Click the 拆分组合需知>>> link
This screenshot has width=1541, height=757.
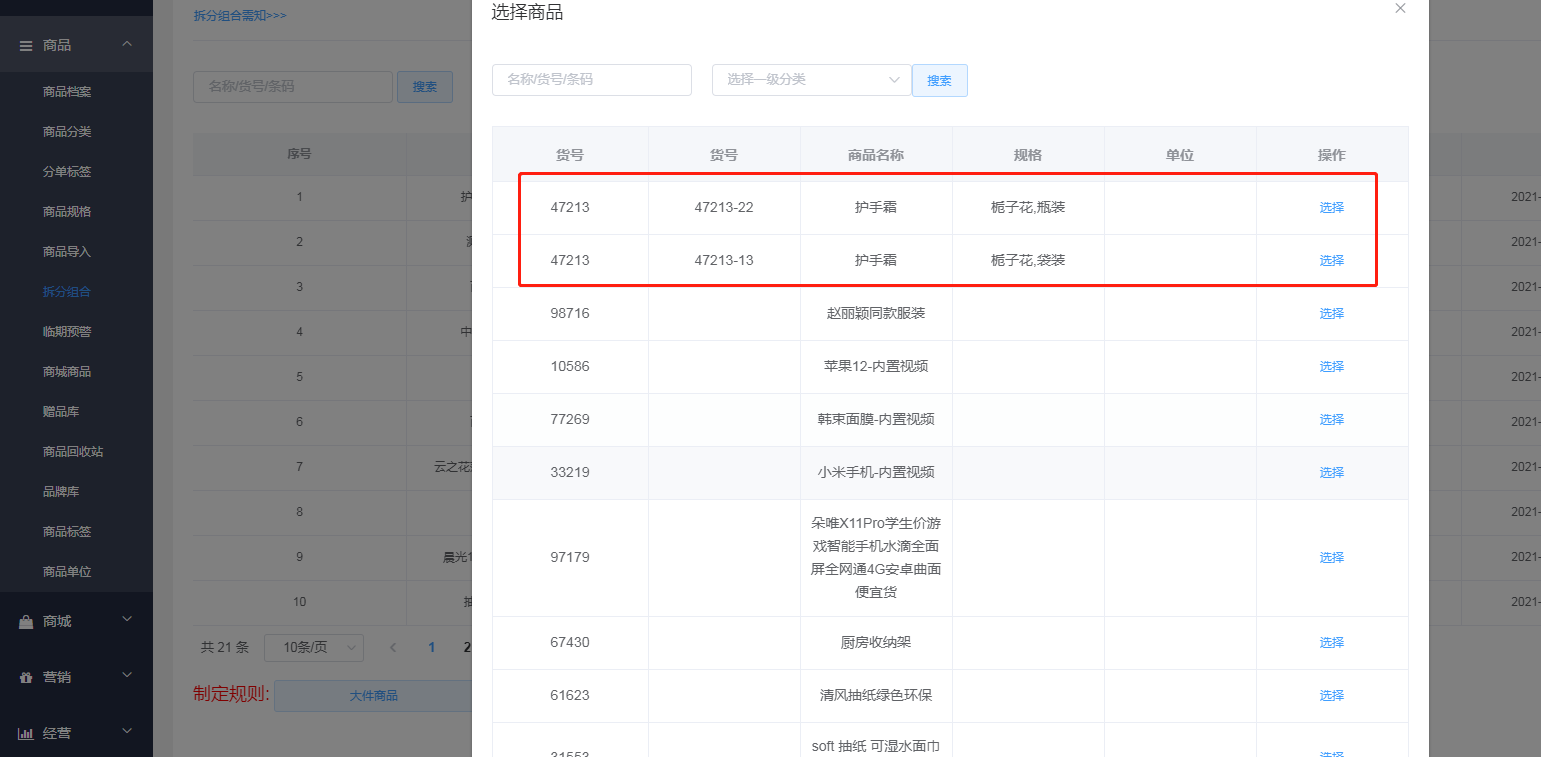click(x=240, y=16)
